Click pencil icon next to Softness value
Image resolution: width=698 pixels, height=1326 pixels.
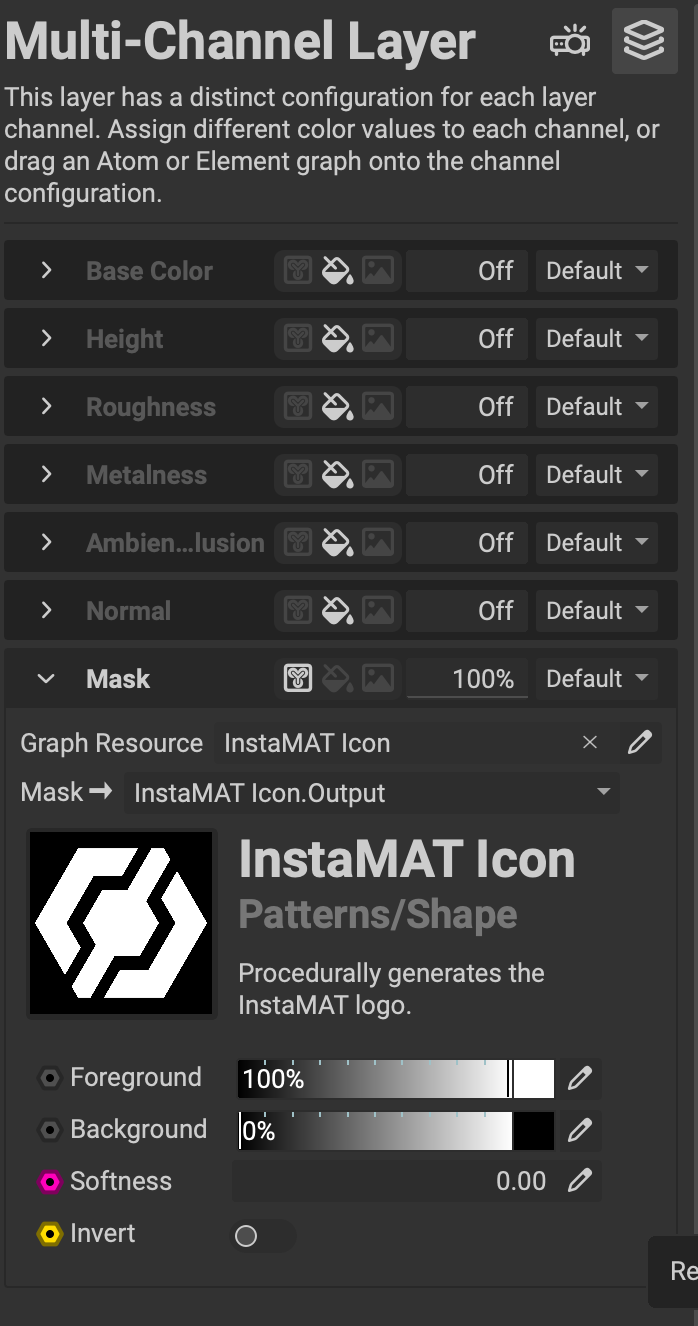(x=580, y=1181)
